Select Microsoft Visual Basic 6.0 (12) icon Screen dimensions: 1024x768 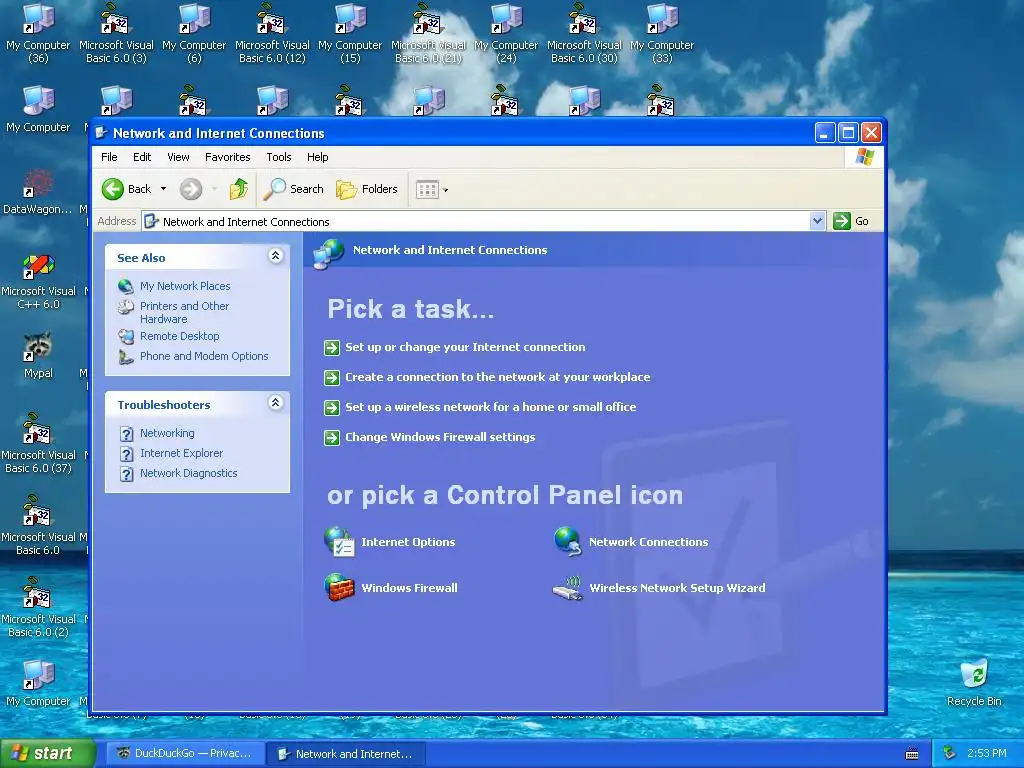[x=272, y=33]
